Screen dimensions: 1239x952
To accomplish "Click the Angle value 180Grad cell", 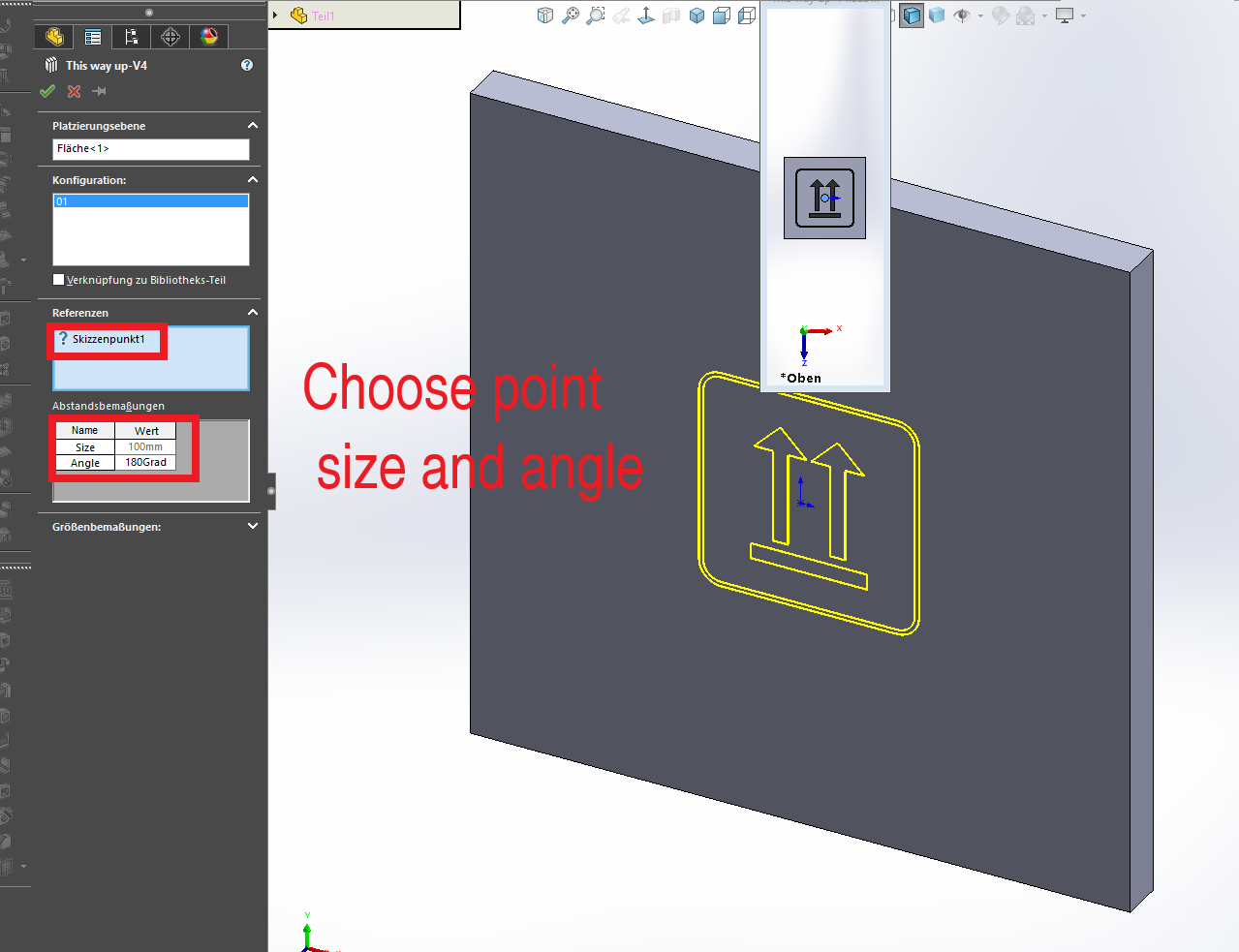I will pyautogui.click(x=145, y=462).
